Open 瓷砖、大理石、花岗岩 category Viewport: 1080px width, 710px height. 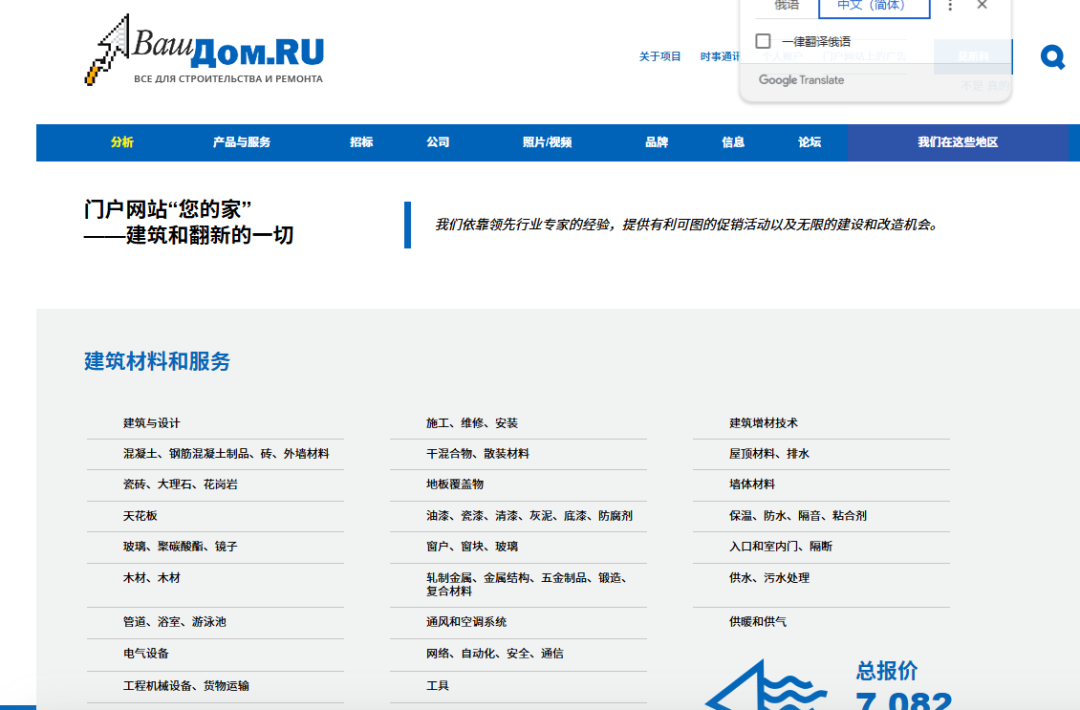click(x=180, y=484)
